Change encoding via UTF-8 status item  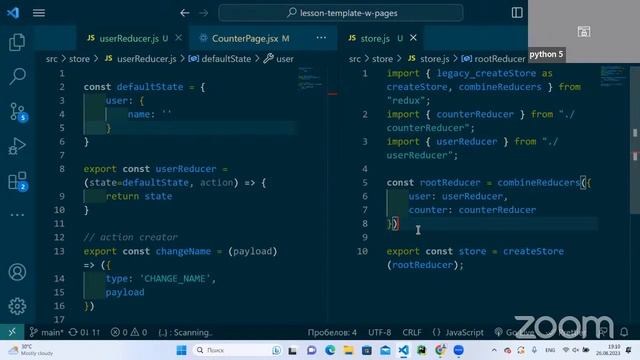(x=379, y=332)
